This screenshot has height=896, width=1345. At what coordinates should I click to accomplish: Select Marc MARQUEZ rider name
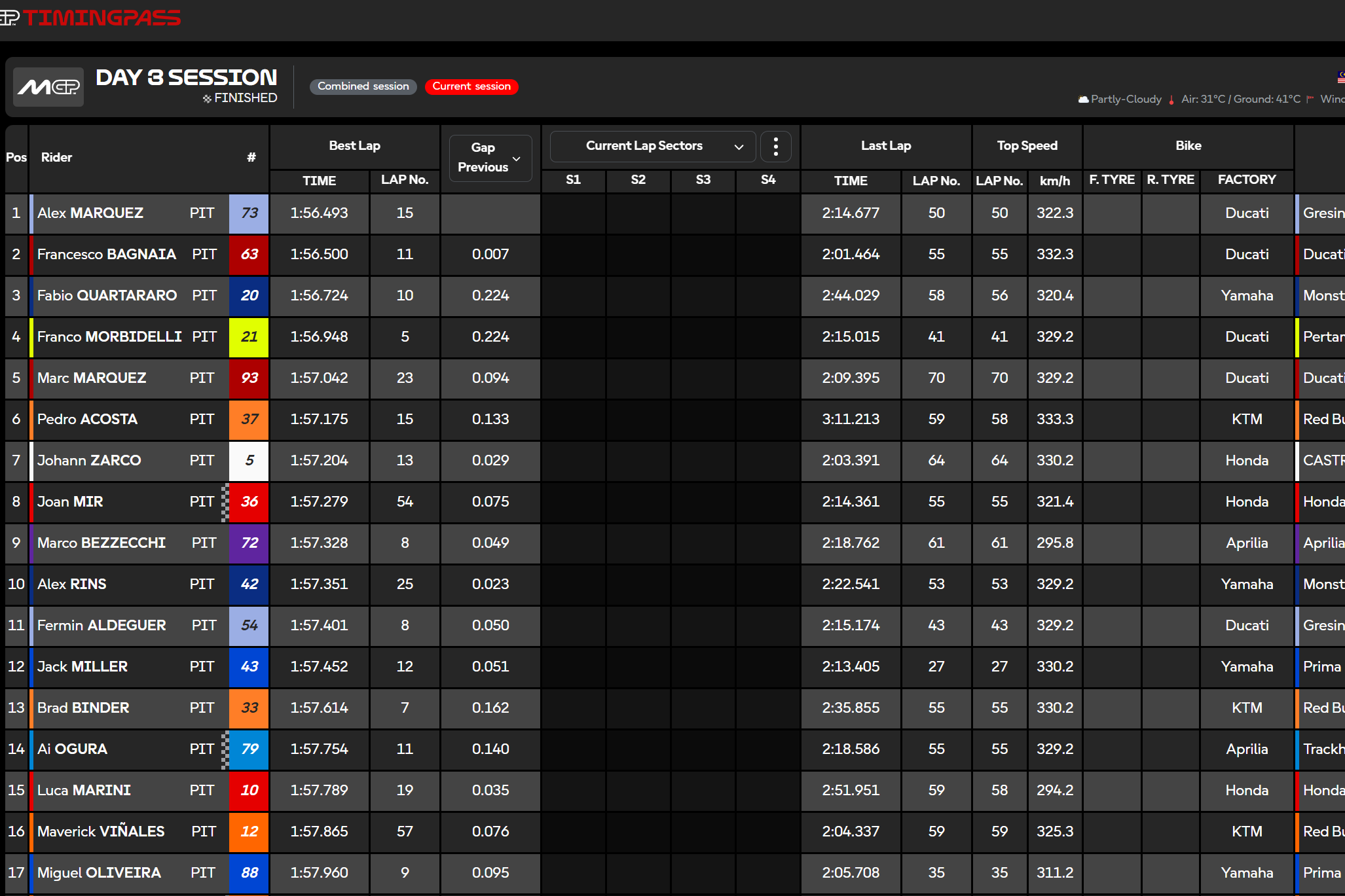[x=92, y=378]
